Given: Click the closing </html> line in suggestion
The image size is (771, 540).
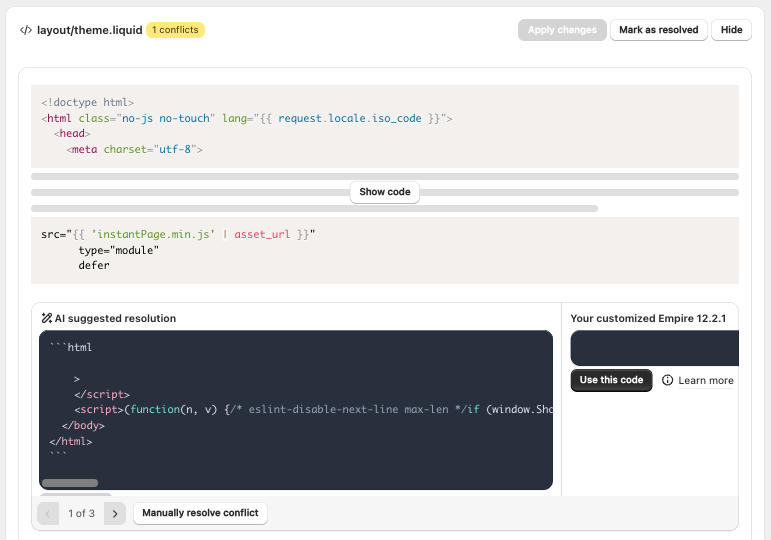Looking at the screenshot, I should point(71,441).
